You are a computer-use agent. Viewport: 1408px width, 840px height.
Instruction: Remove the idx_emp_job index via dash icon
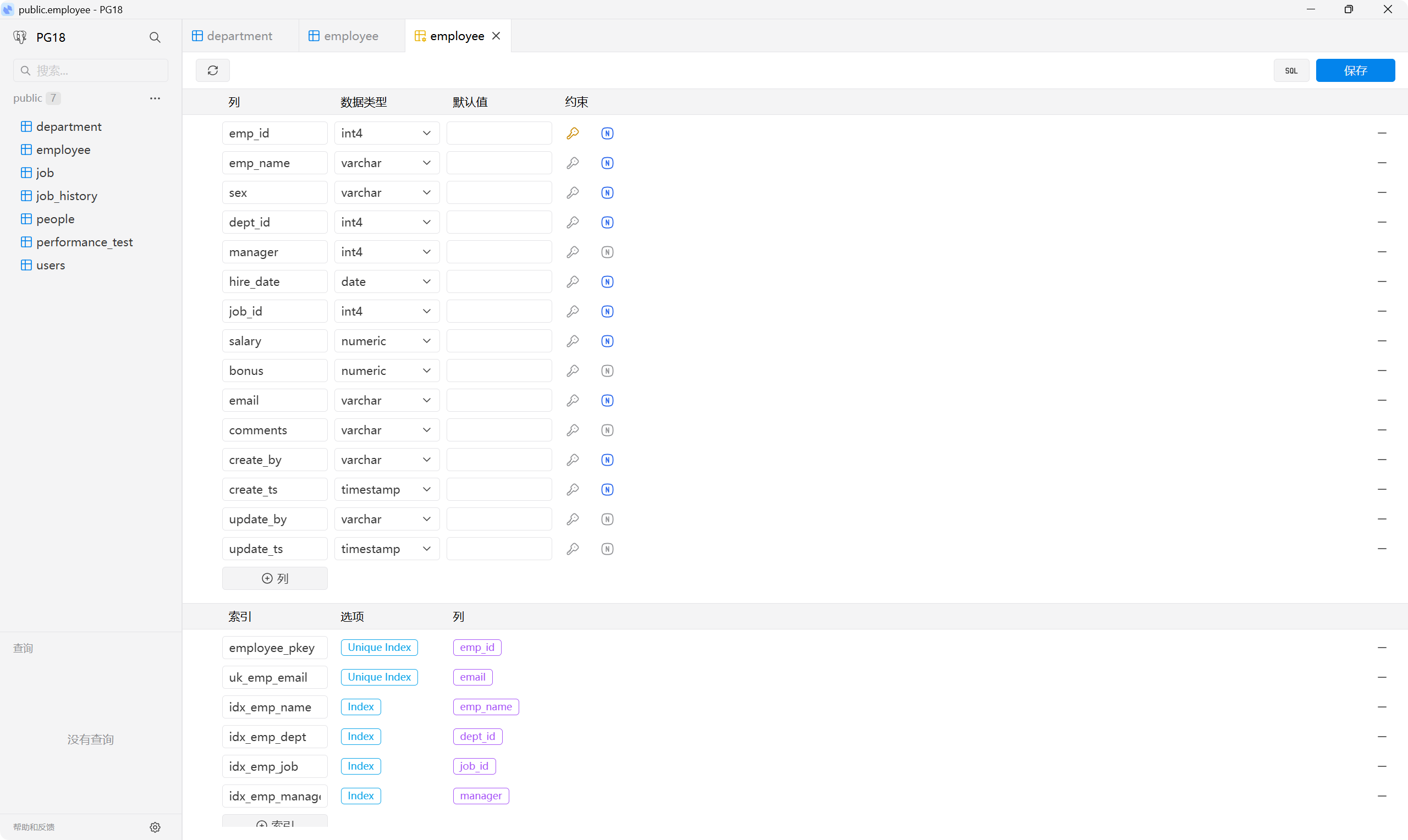pos(1382,766)
